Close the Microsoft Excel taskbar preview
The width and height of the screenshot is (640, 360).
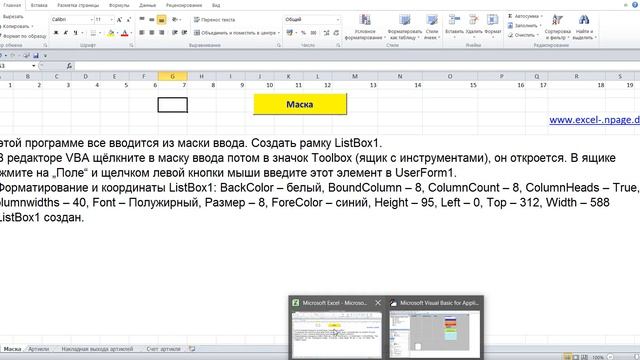pyautogui.click(x=378, y=303)
